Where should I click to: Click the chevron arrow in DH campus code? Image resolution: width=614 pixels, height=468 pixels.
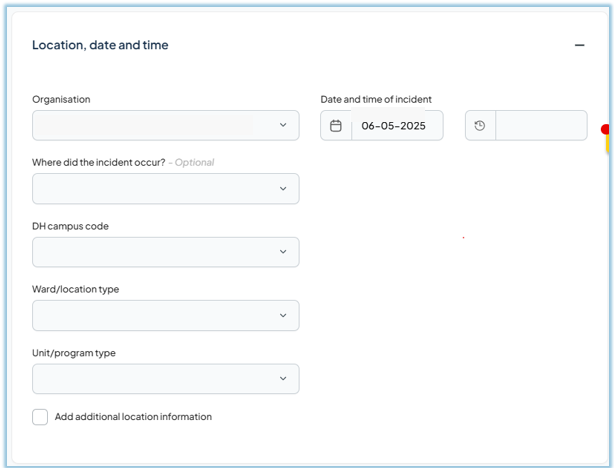[283, 252]
